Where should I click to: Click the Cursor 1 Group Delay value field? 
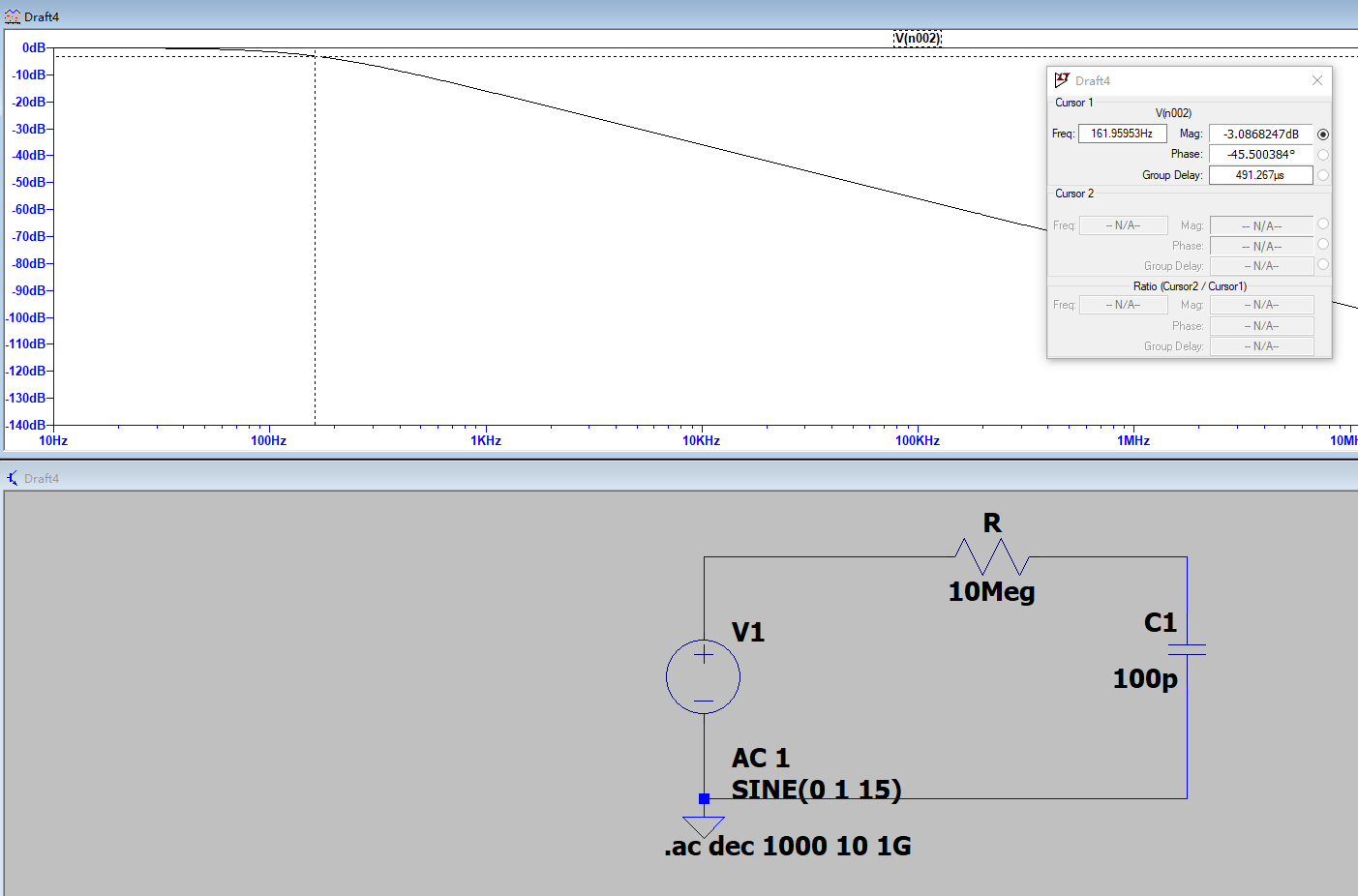point(1261,175)
